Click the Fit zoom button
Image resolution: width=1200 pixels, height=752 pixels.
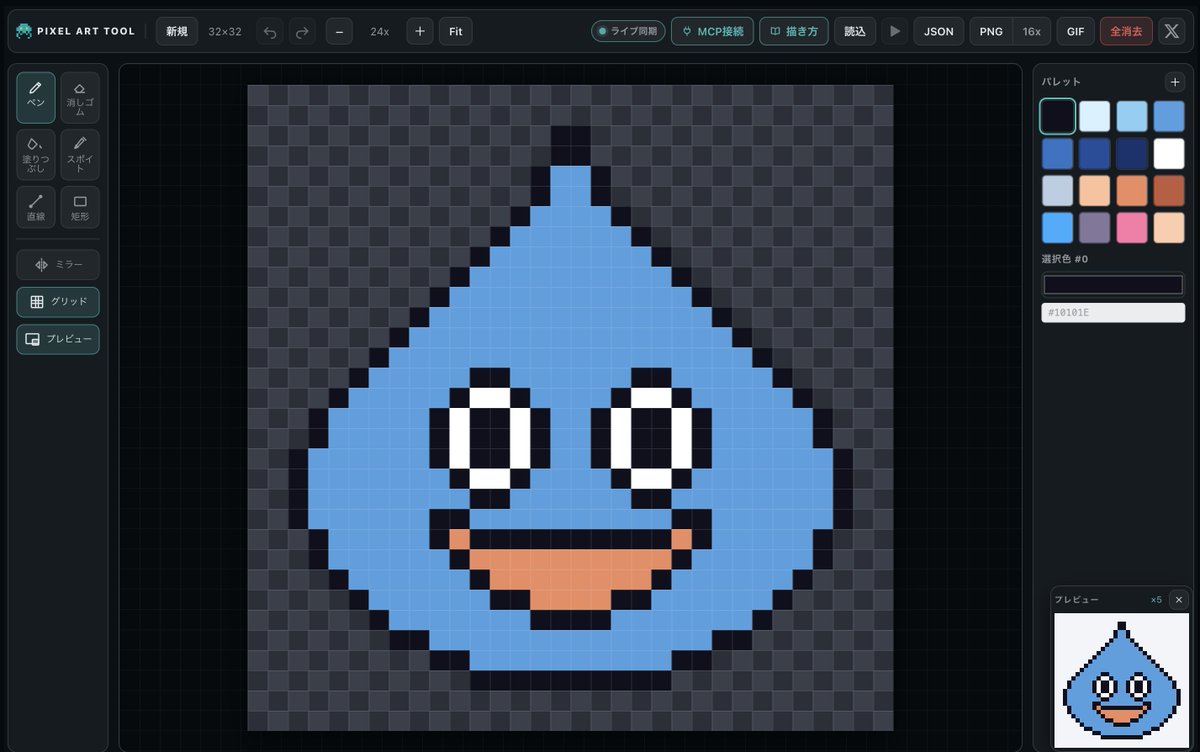pos(455,31)
